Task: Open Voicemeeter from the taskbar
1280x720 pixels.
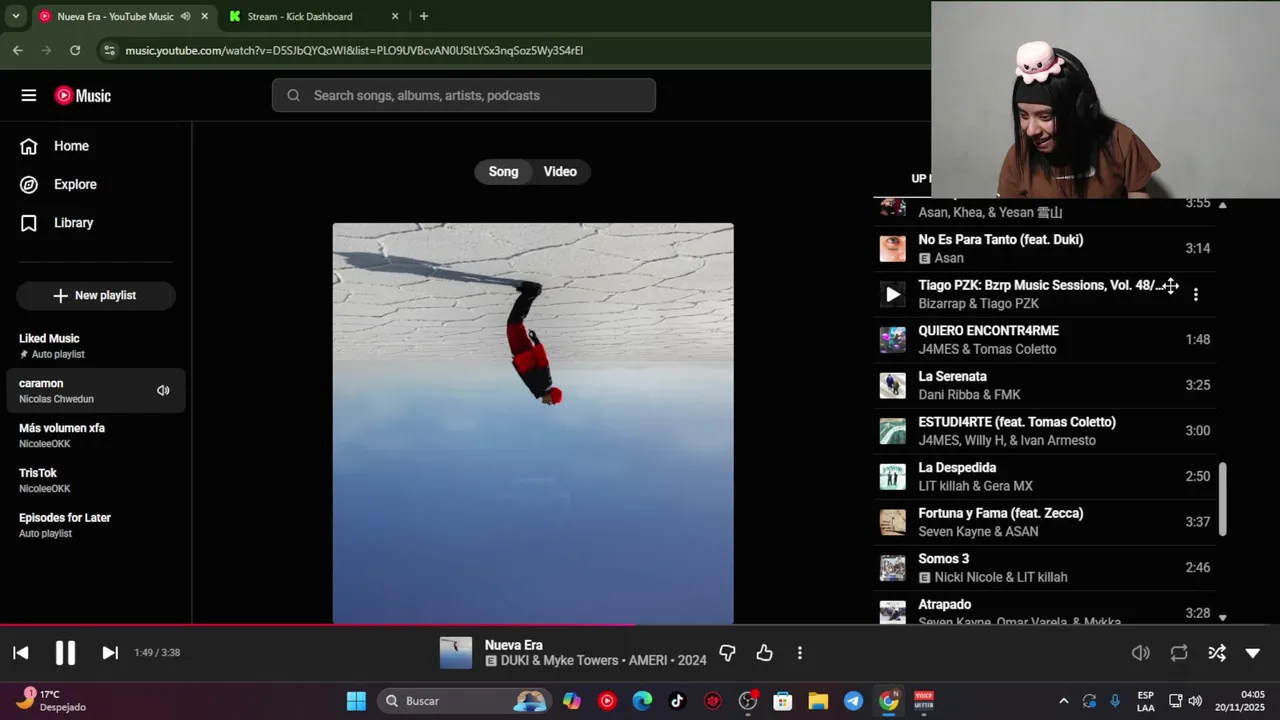Action: coord(924,701)
